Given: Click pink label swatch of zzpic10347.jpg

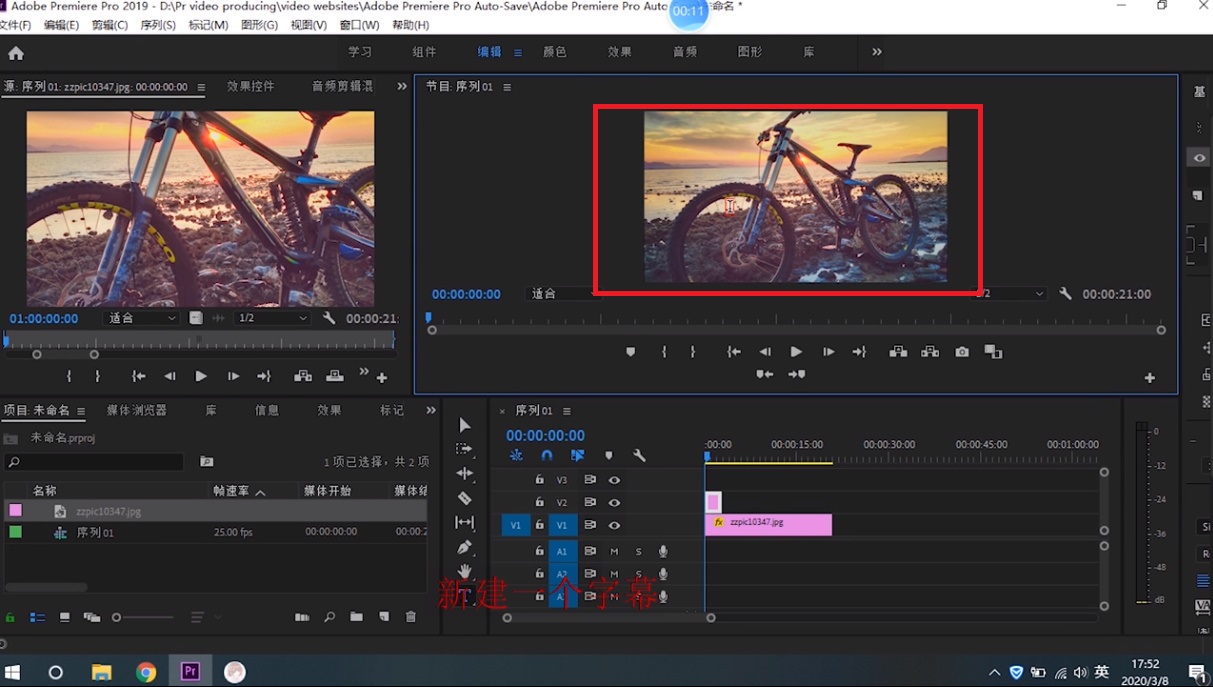Looking at the screenshot, I should tap(15, 510).
